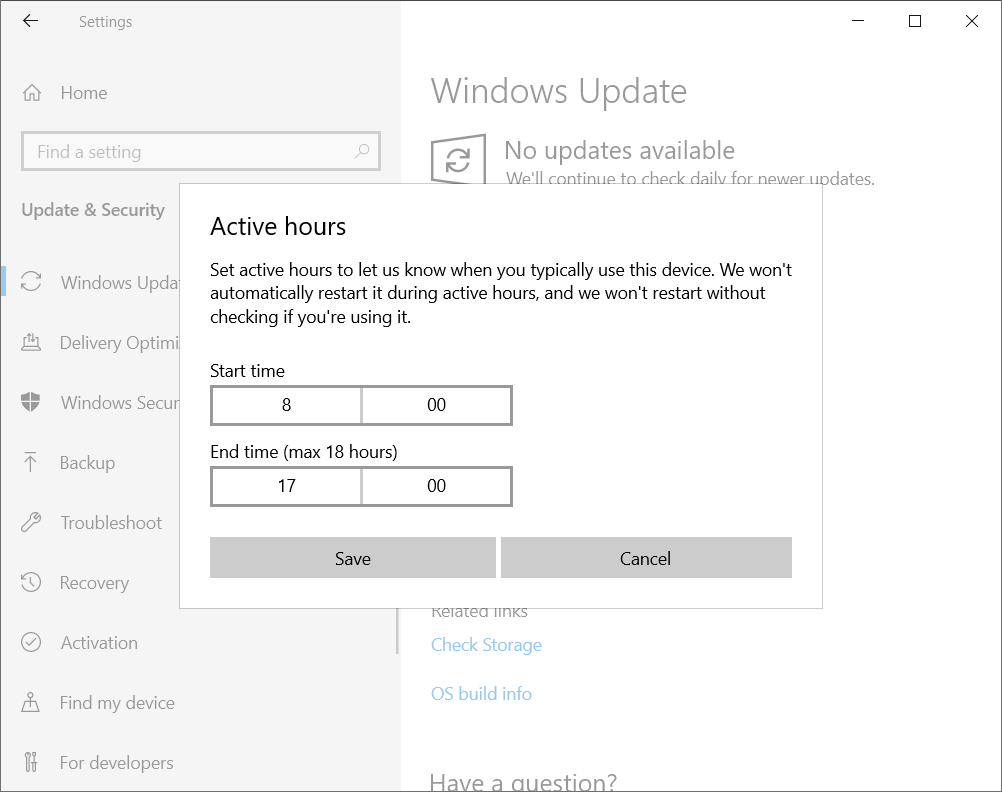Click the 'Start time' label
Screen dimensions: 1002x792
pyautogui.click(x=247, y=371)
